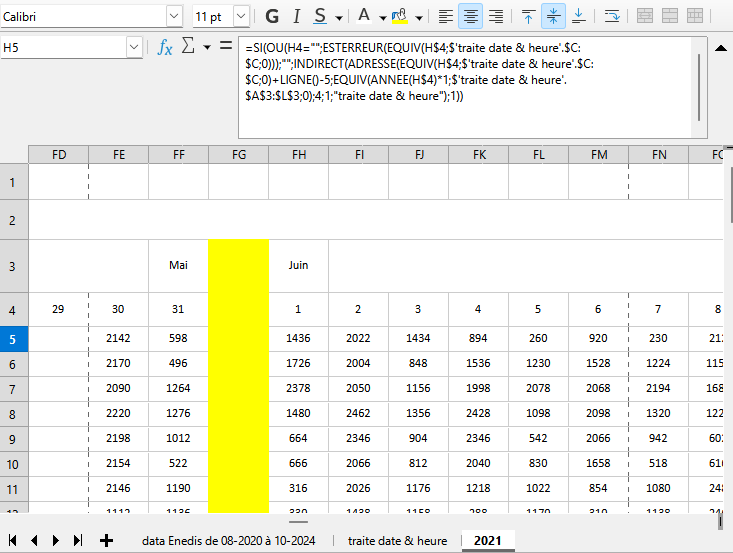Viewport: 733px width, 553px height.
Task: Collapse the formula bar with arrow
Action: click(721, 48)
